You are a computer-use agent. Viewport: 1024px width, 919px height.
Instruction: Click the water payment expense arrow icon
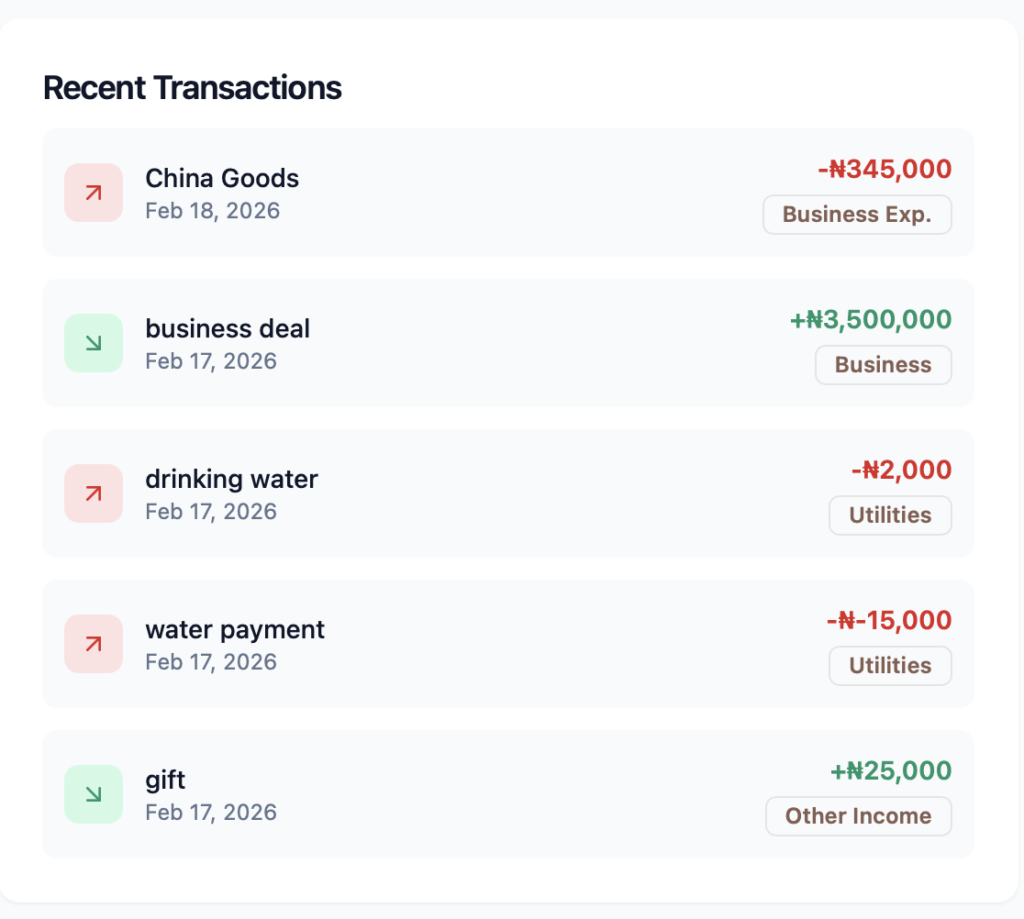point(93,644)
